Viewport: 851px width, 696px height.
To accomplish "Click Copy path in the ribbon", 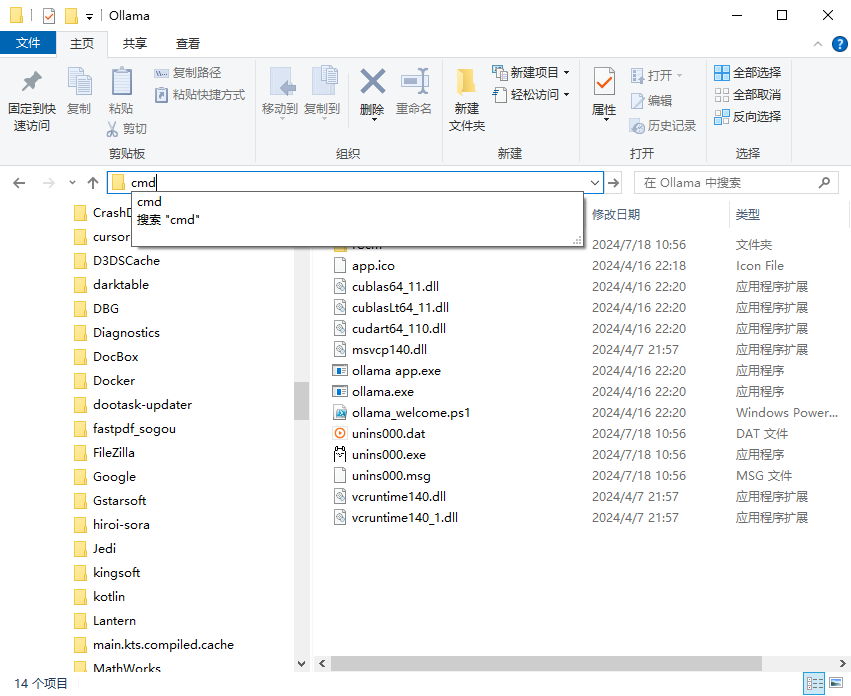I will pos(188,73).
